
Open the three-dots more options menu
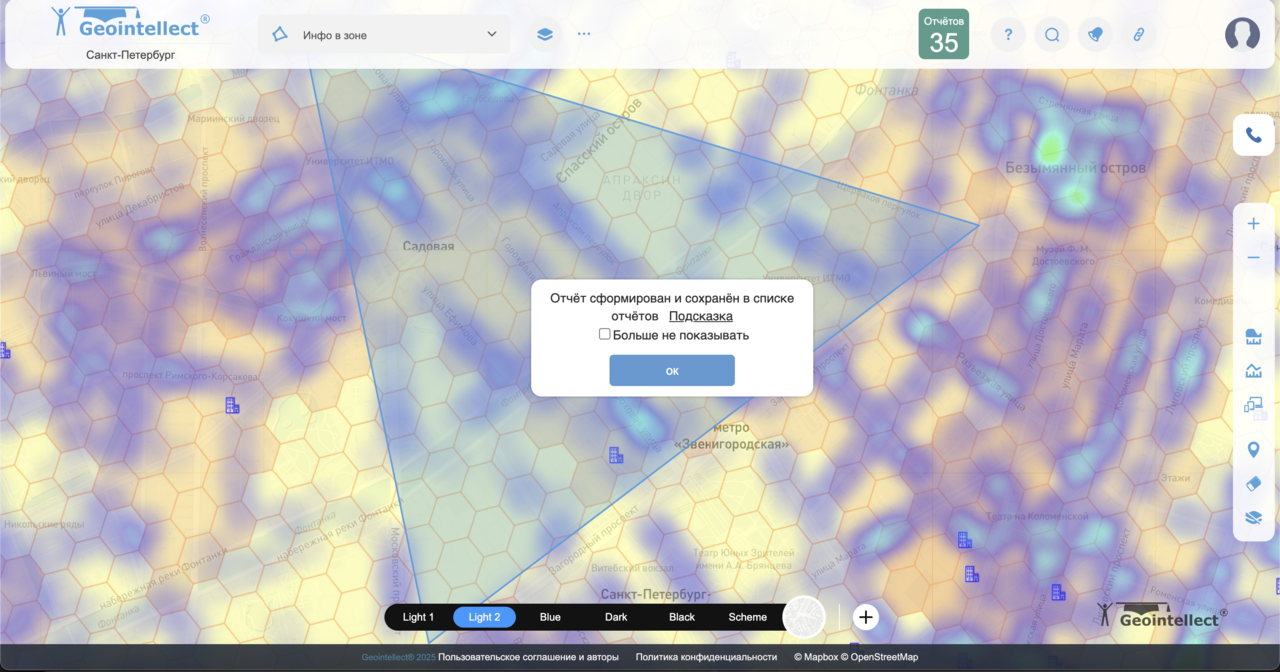coord(584,34)
